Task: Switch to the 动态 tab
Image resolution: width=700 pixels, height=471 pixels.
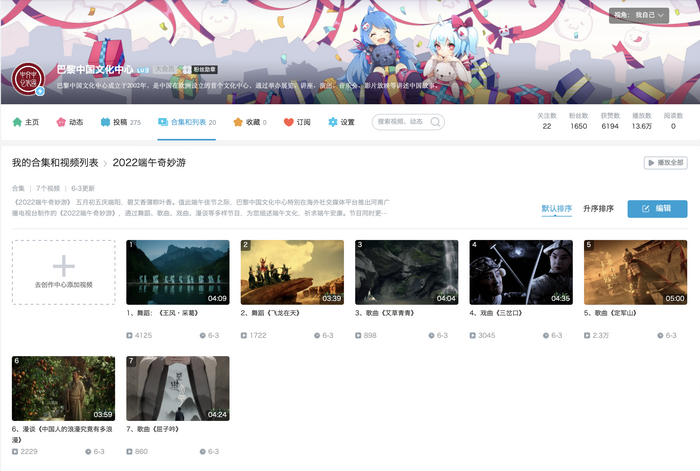Action: pyautogui.click(x=70, y=122)
